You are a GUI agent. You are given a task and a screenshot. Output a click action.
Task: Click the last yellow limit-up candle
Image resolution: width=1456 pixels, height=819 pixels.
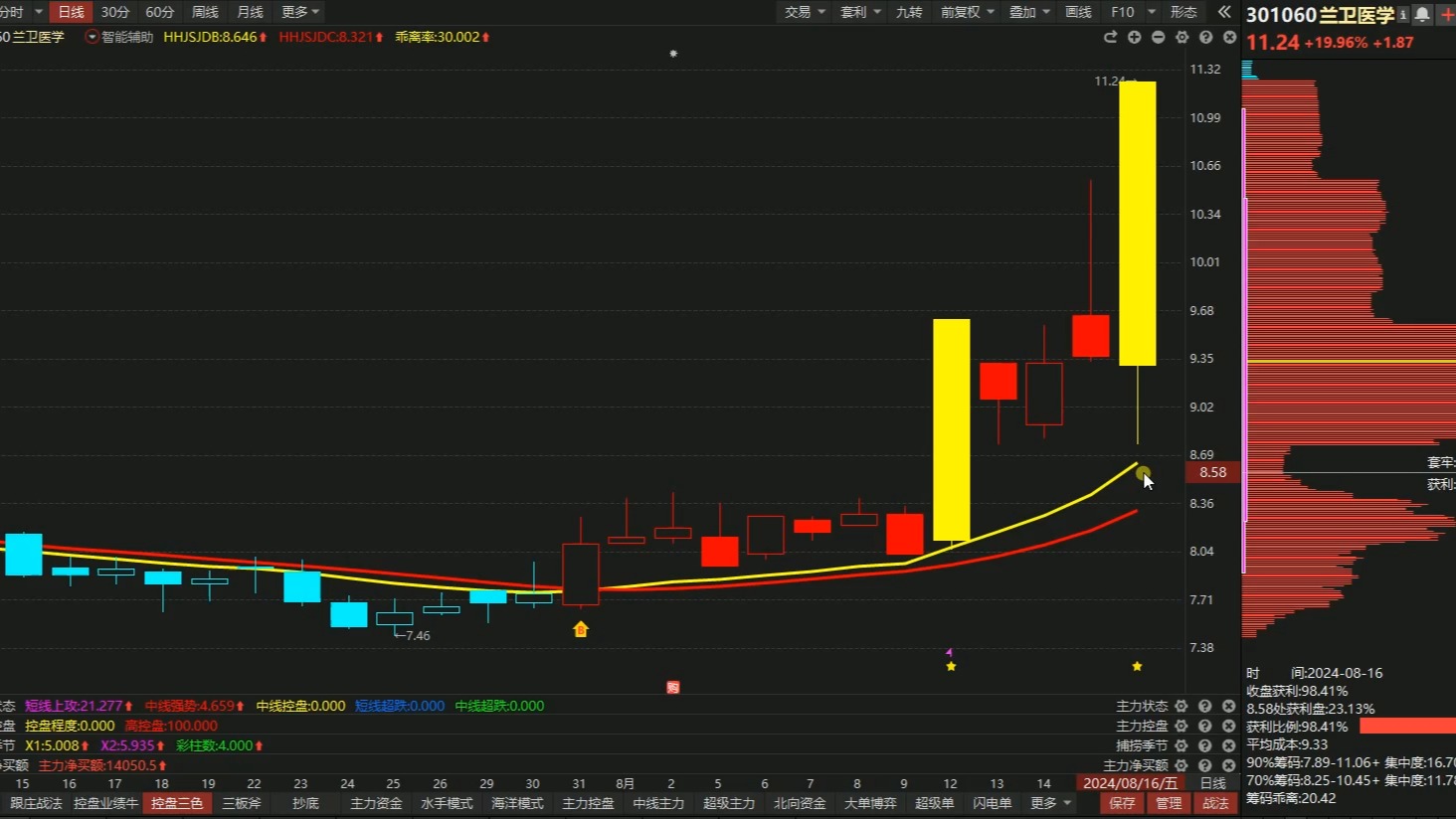[1137, 224]
